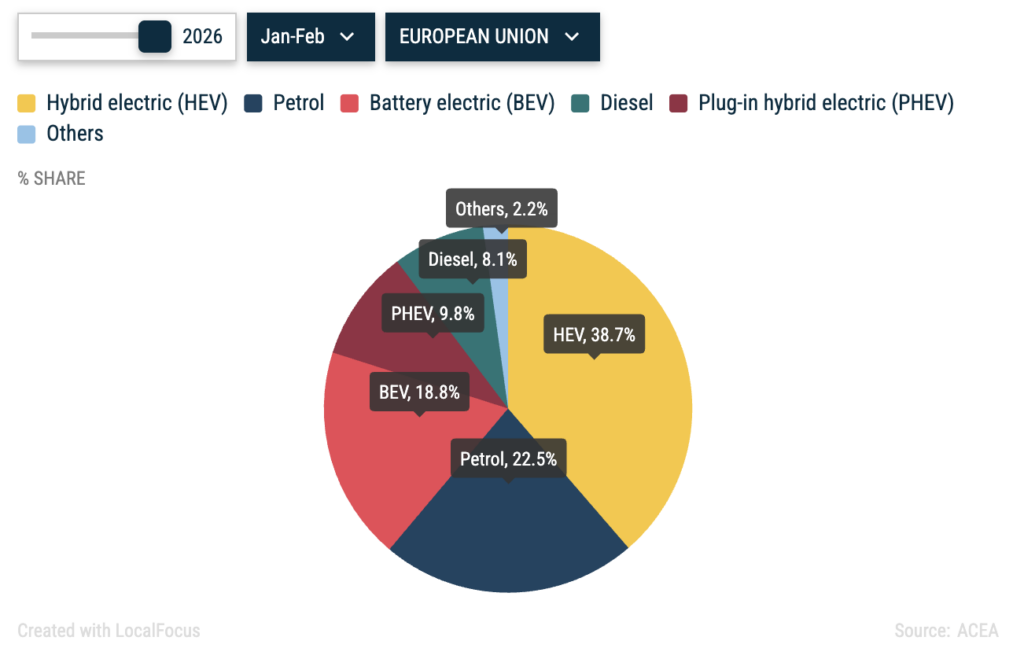Viewport: 1024px width, 659px height.
Task: Click the 'Petrol, 22.5%' tooltip label
Action: pyautogui.click(x=508, y=460)
